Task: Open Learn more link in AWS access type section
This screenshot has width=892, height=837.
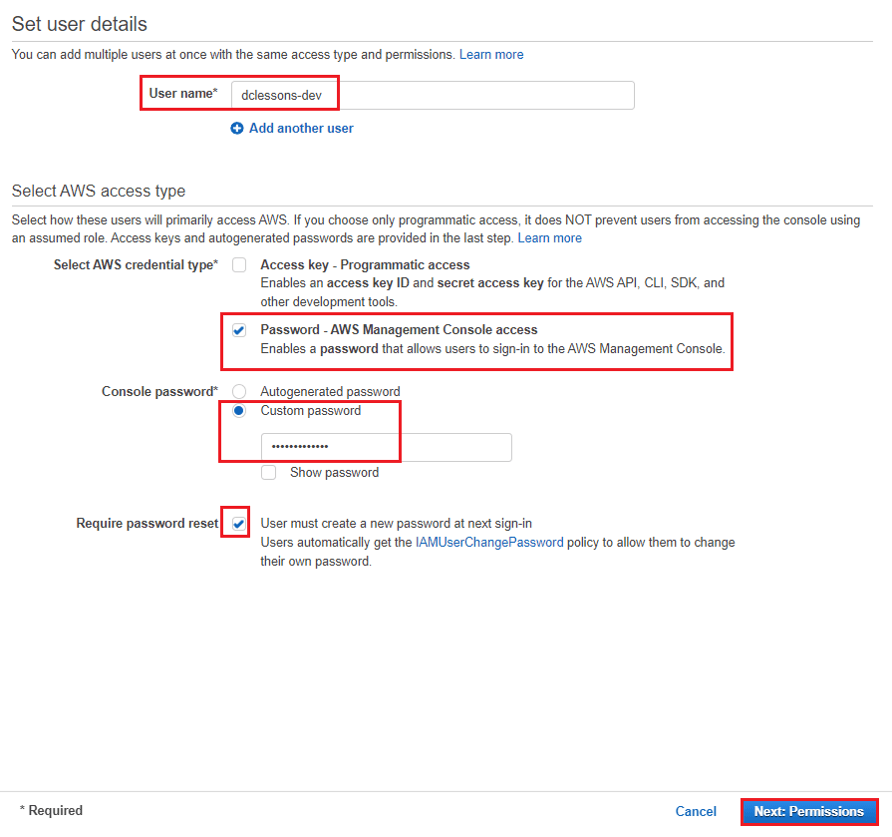Action: 550,238
